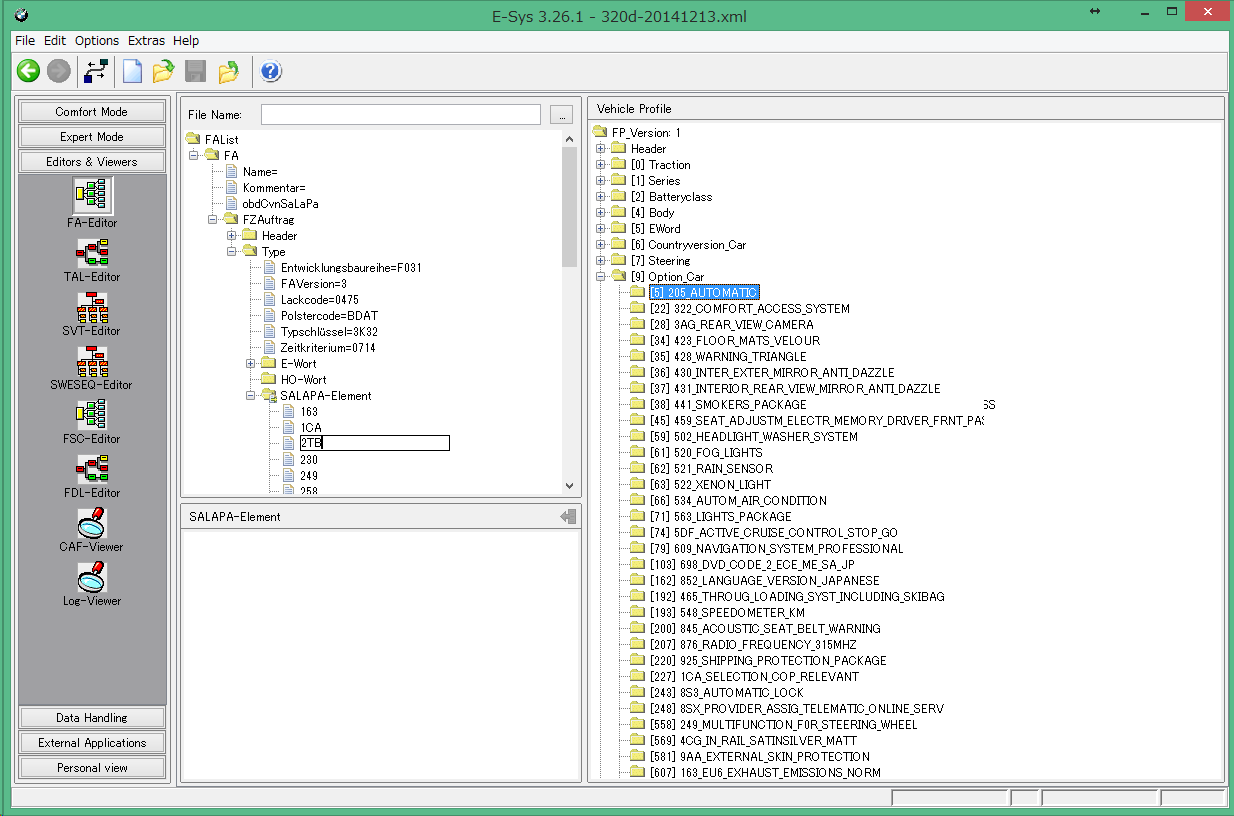Select the obdCvnSaLaPa entry
The image size is (1234, 816).
click(x=280, y=204)
